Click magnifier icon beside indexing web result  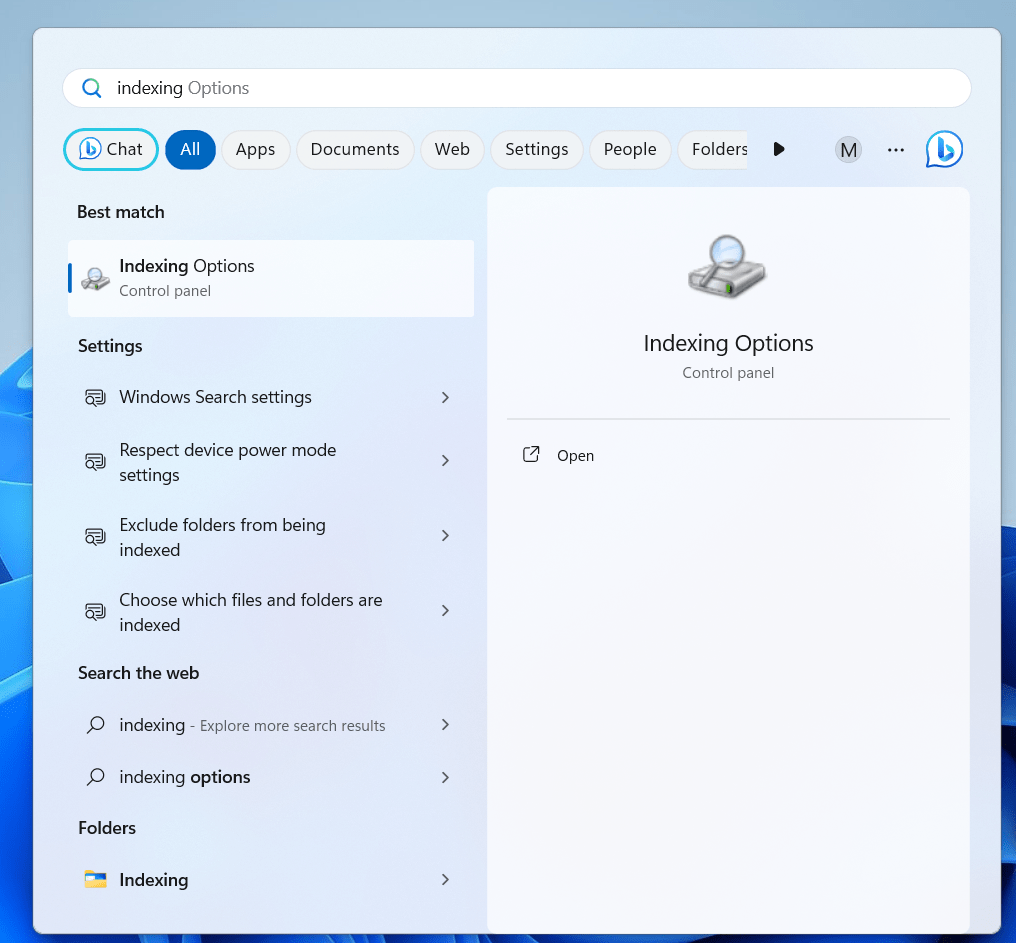pos(95,725)
